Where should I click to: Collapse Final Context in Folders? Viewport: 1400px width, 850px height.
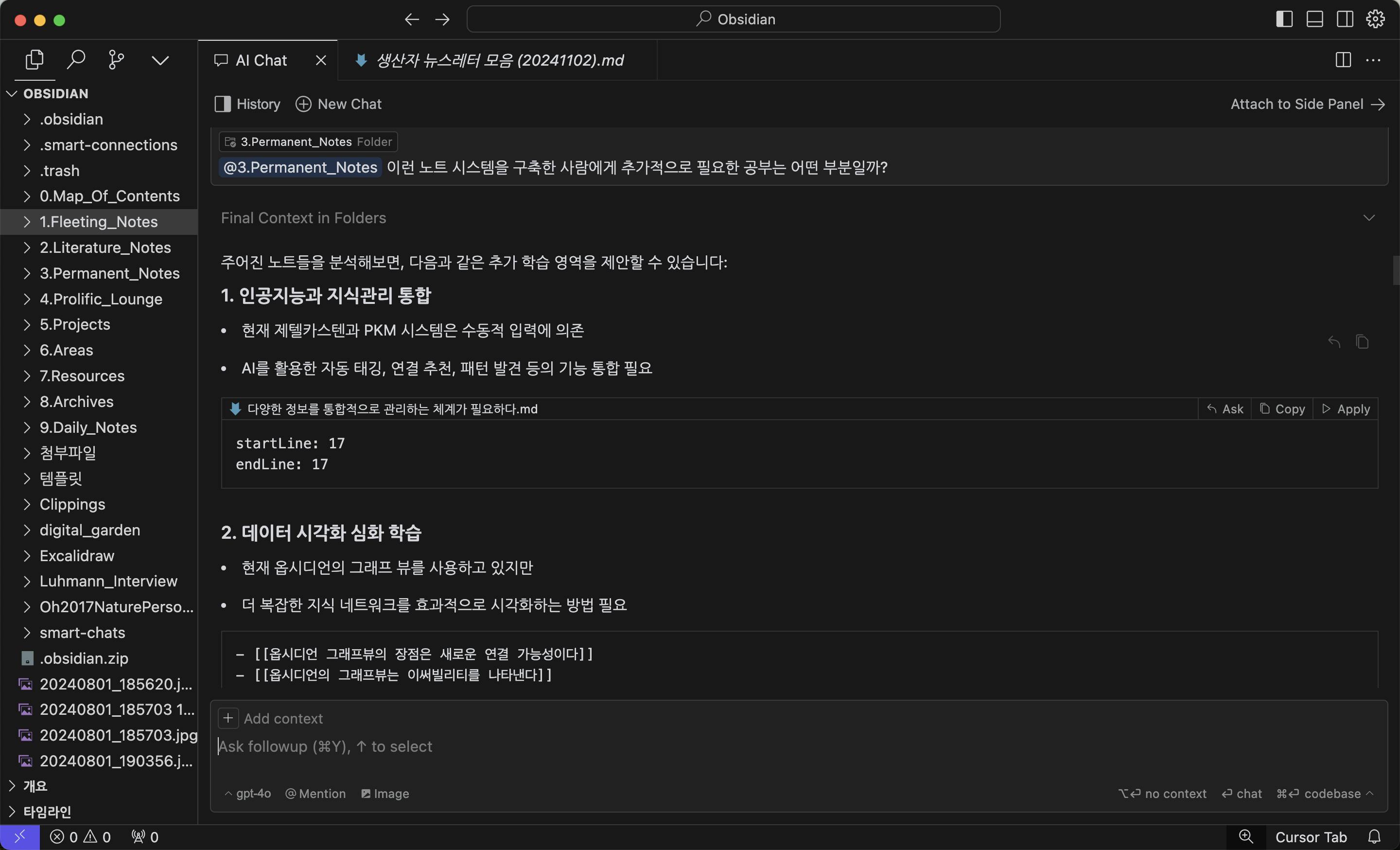pos(1369,218)
